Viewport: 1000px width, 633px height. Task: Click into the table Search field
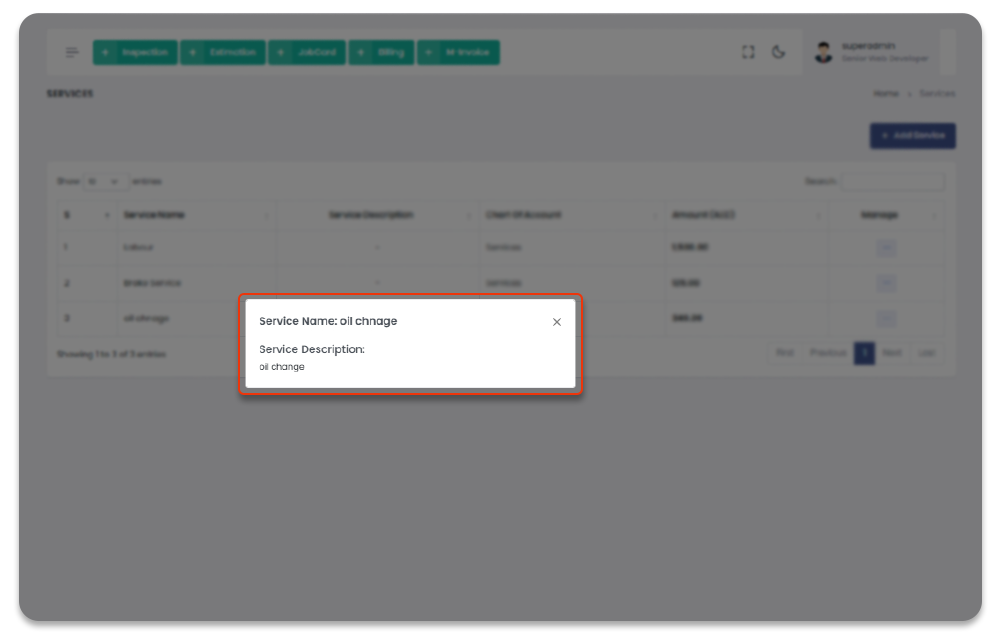pyautogui.click(x=892, y=182)
